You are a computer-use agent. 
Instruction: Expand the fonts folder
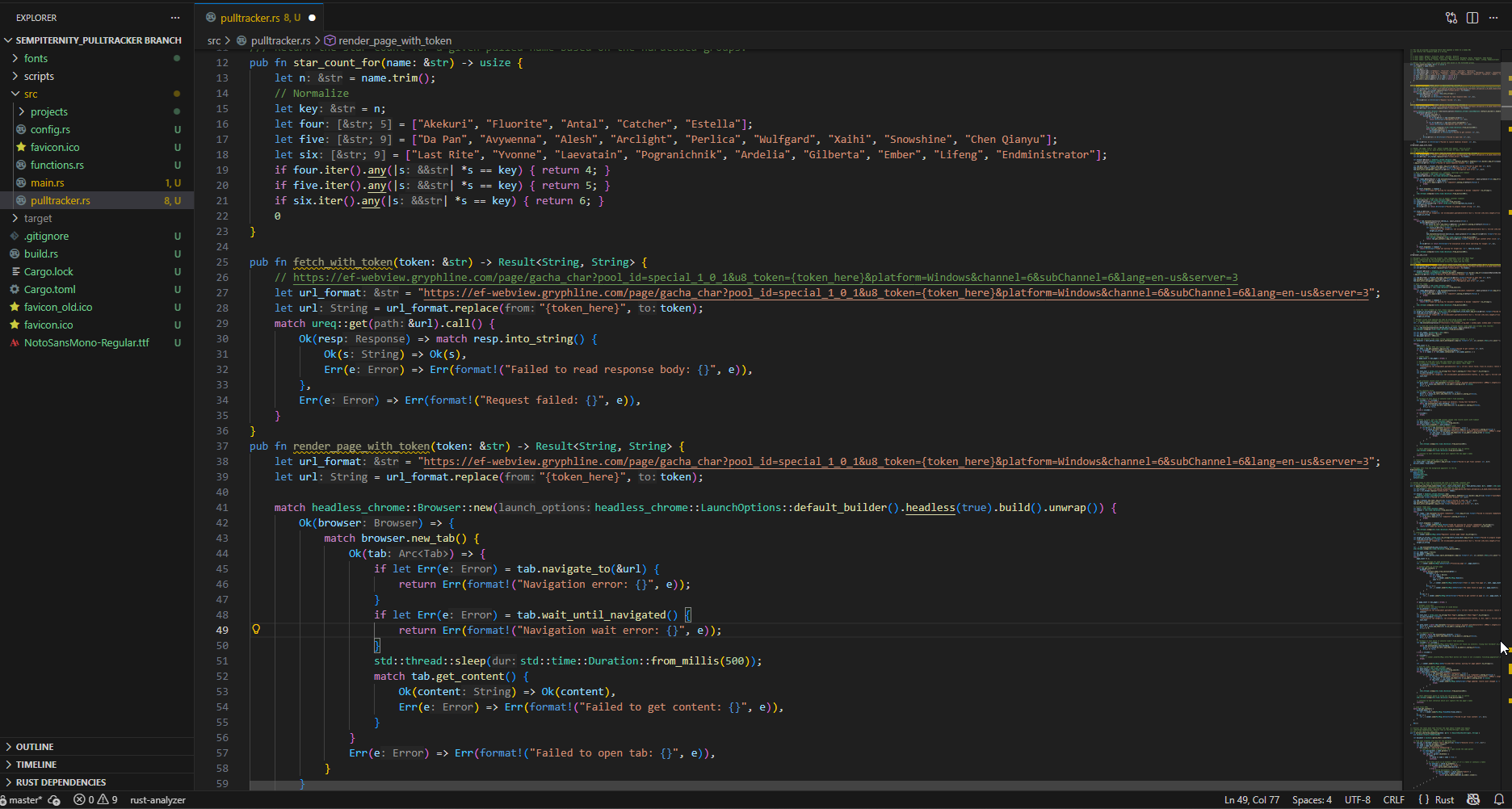coord(36,58)
